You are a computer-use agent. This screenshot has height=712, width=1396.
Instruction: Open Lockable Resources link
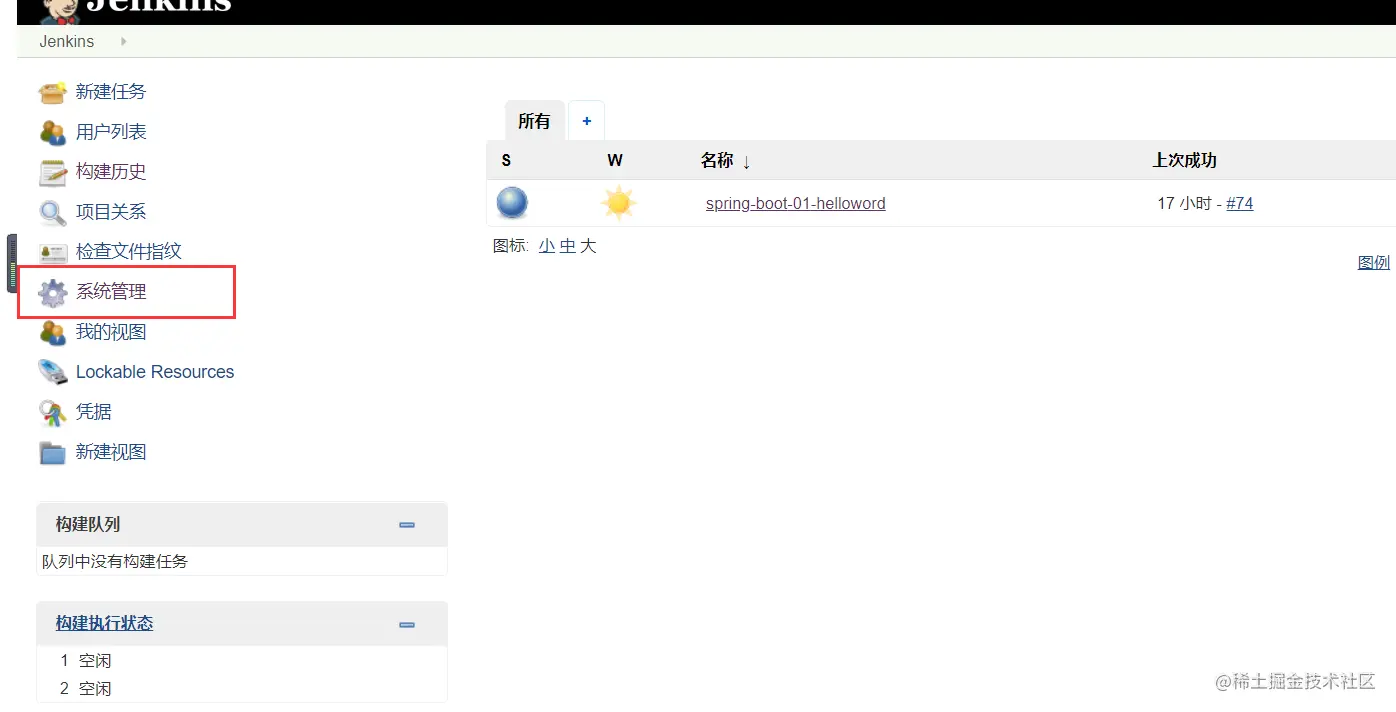pyautogui.click(x=155, y=372)
